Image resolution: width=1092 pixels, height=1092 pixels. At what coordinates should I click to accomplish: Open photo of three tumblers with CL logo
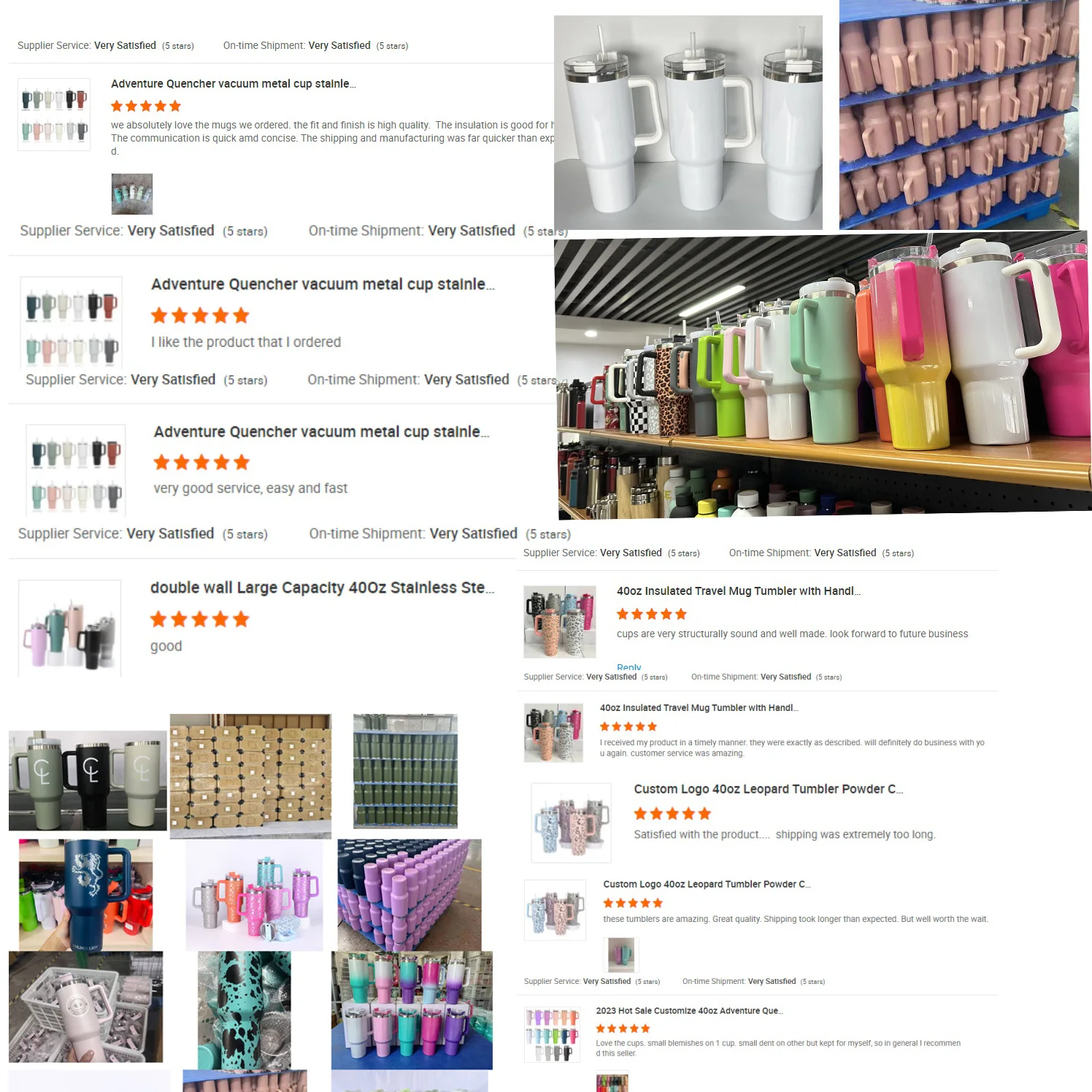click(x=88, y=780)
